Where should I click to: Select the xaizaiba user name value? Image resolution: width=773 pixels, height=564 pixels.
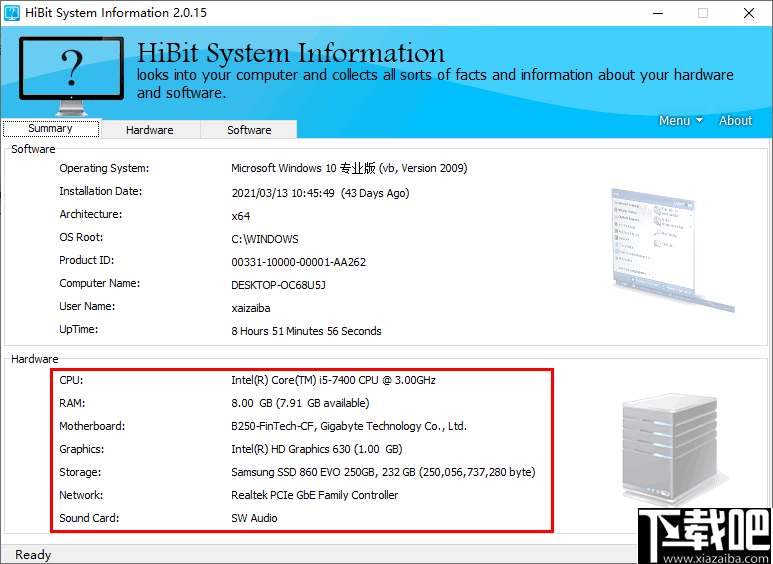click(x=251, y=309)
